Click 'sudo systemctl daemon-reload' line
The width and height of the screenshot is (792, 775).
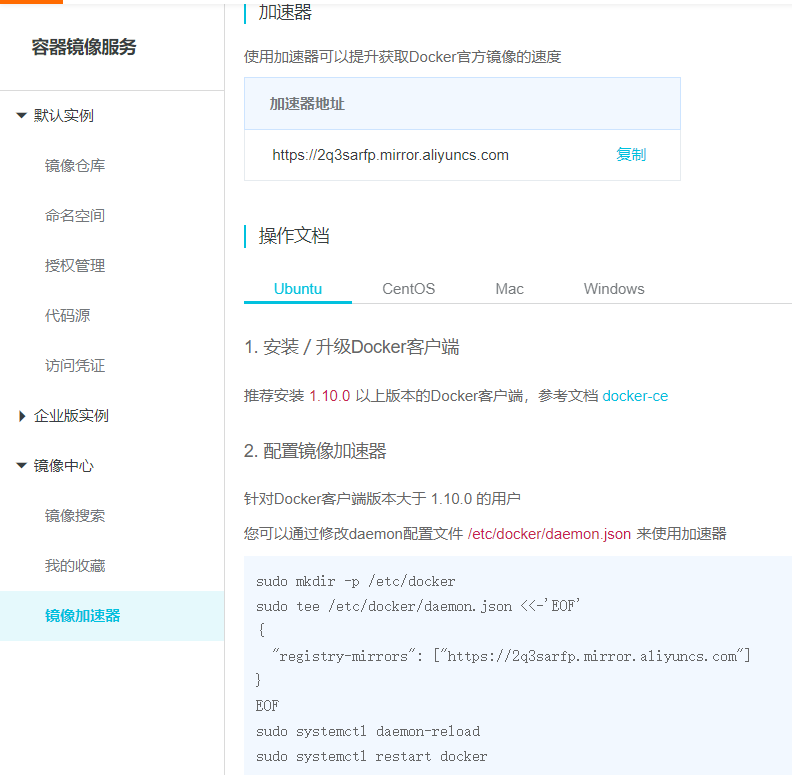point(368,732)
